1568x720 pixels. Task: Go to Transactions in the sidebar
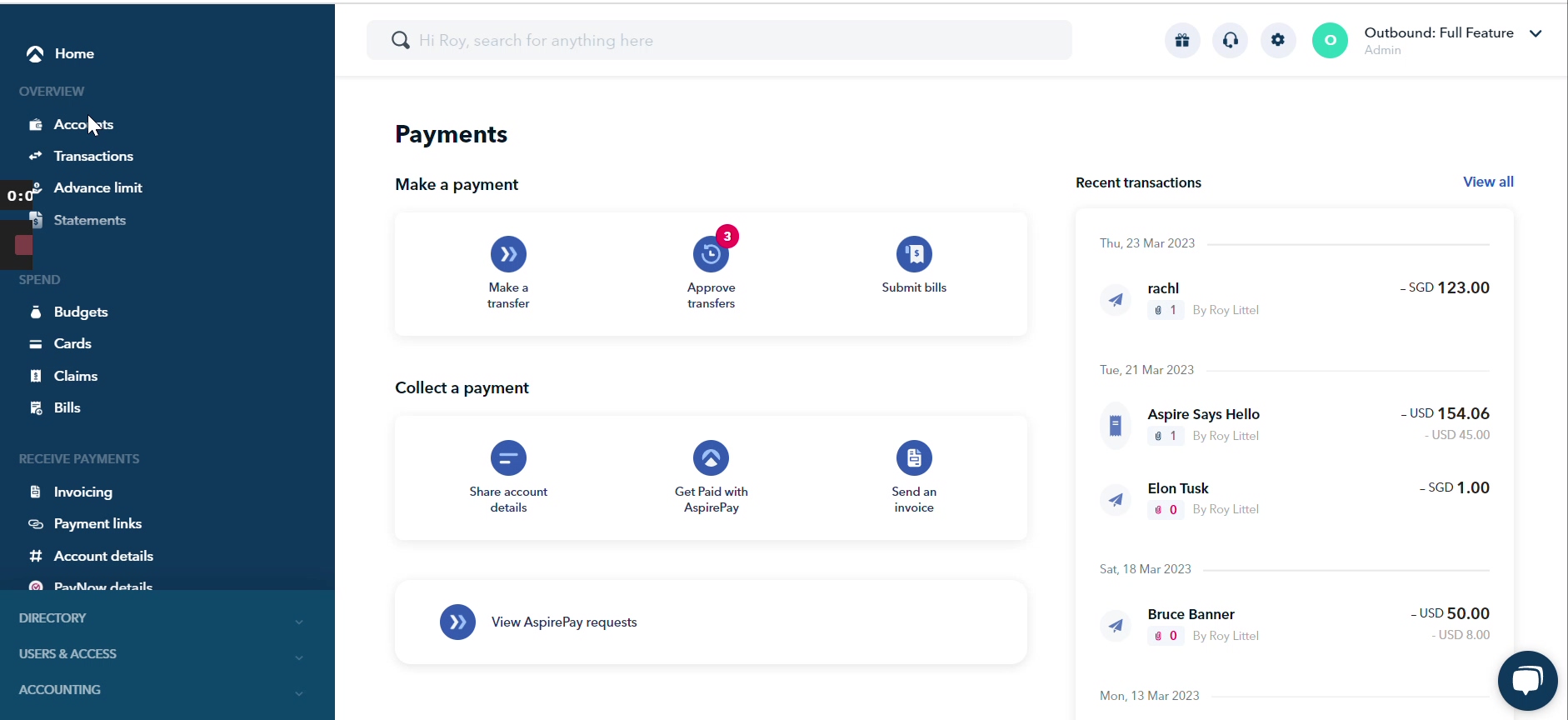(x=93, y=156)
